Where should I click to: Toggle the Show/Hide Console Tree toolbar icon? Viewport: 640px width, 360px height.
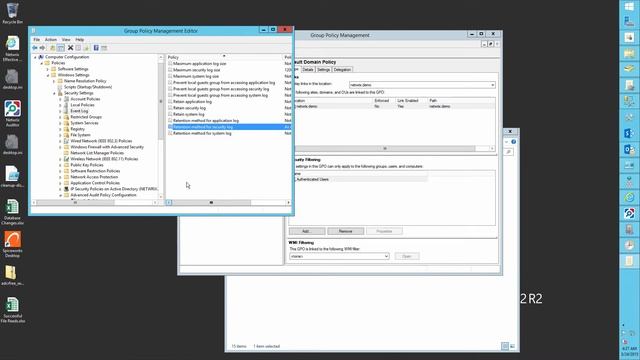(60, 48)
